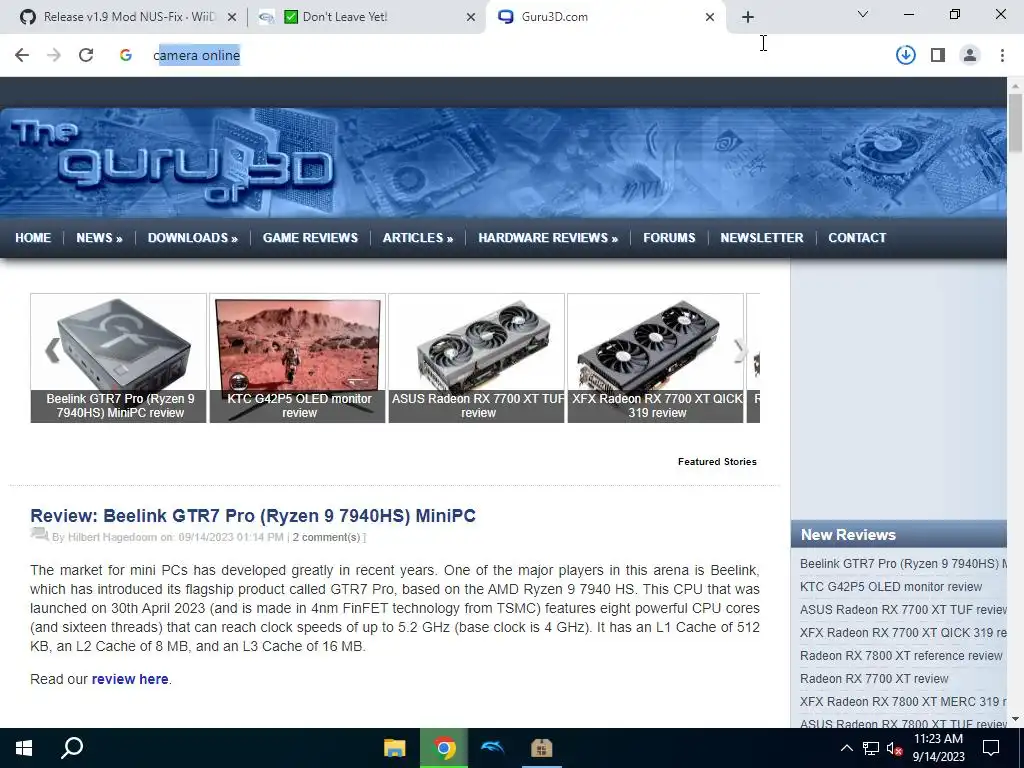Click the muted volume tray icon

894,748
